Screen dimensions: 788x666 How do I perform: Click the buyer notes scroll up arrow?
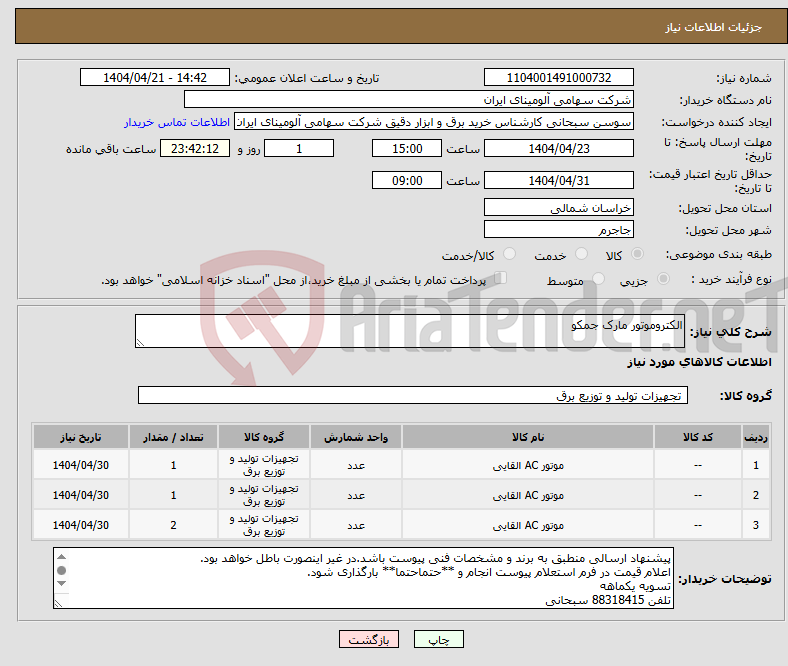click(61, 556)
